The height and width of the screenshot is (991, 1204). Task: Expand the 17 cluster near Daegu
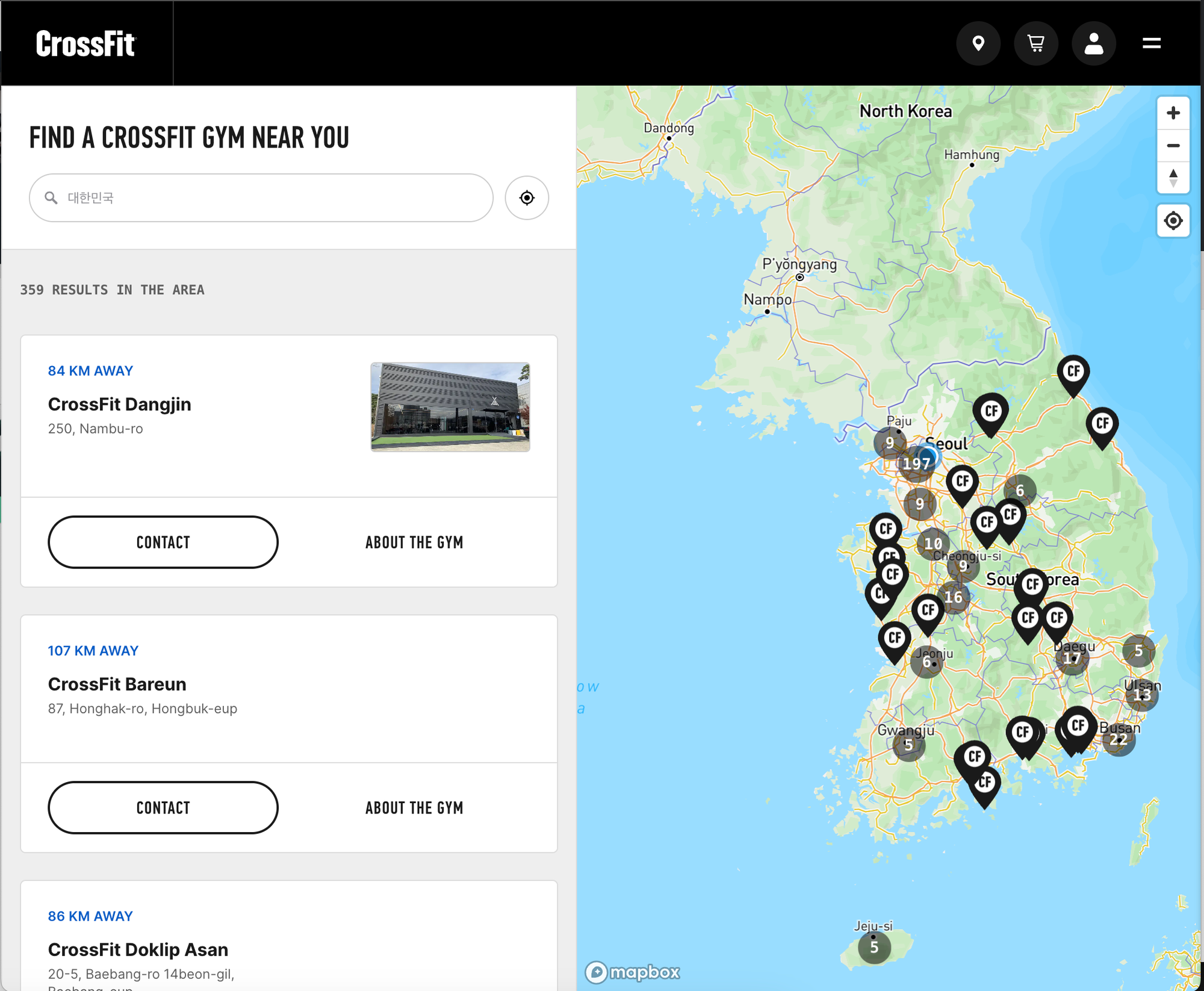coord(1072,659)
